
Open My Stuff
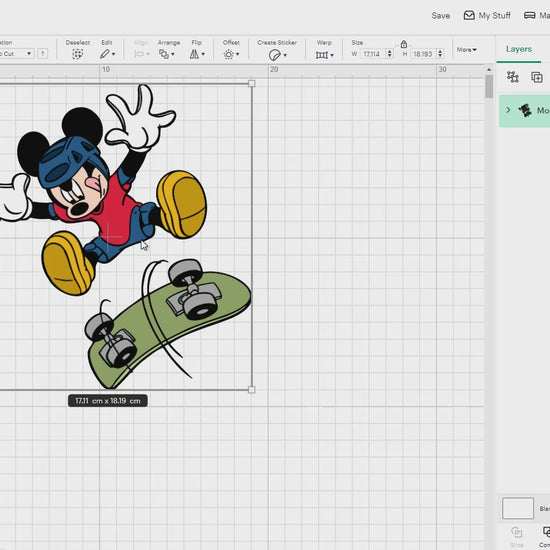487,15
